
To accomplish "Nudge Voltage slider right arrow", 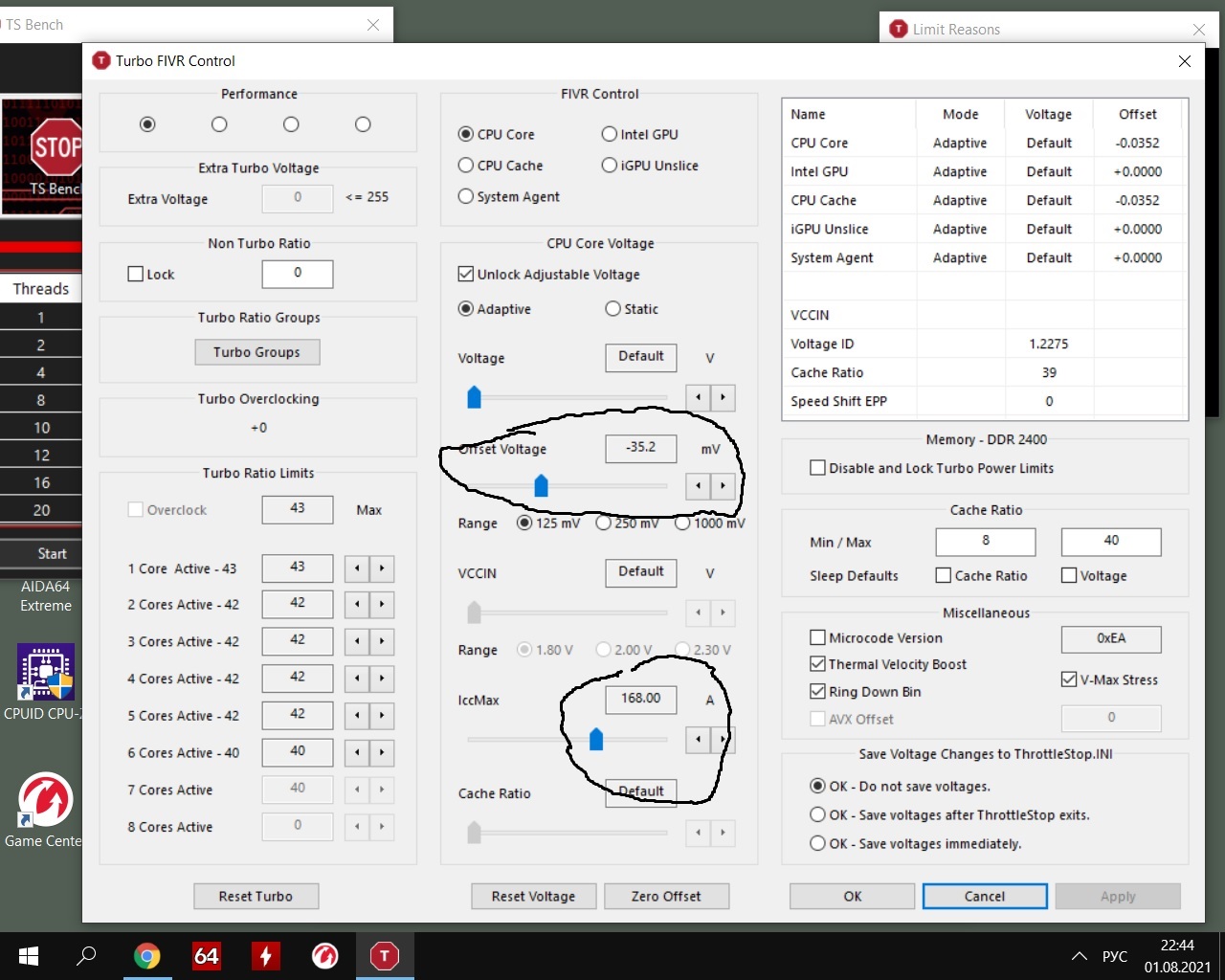I will [x=723, y=397].
